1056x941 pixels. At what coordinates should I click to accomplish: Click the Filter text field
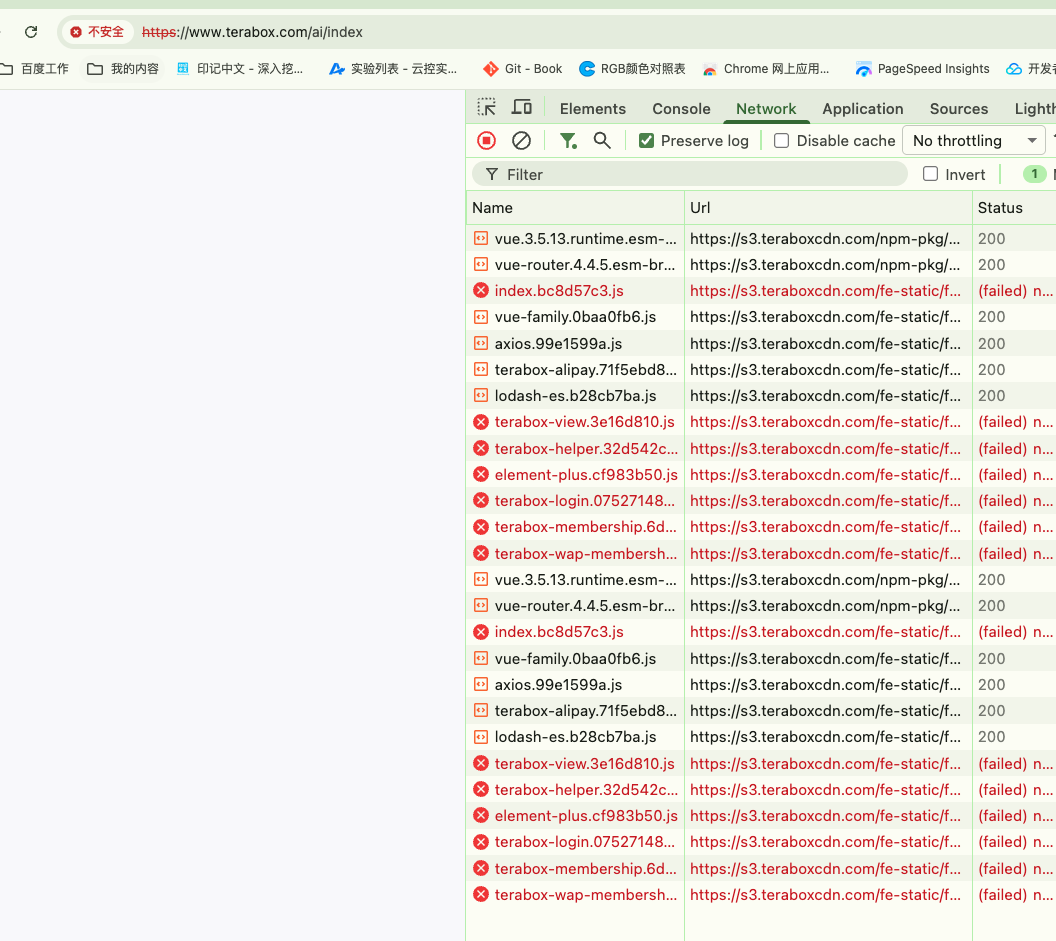(690, 174)
